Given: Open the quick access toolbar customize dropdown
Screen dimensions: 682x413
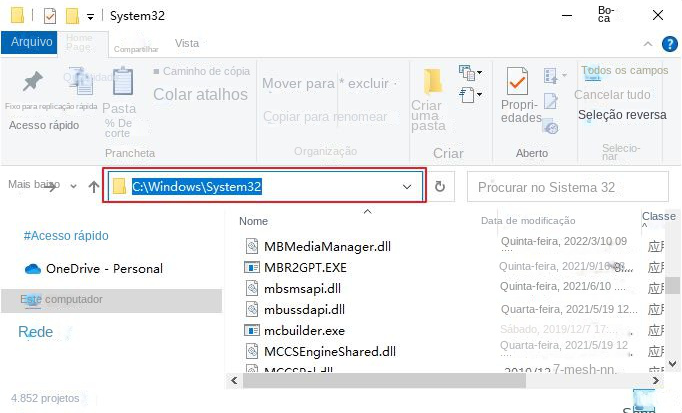Looking at the screenshot, I should click(x=90, y=17).
